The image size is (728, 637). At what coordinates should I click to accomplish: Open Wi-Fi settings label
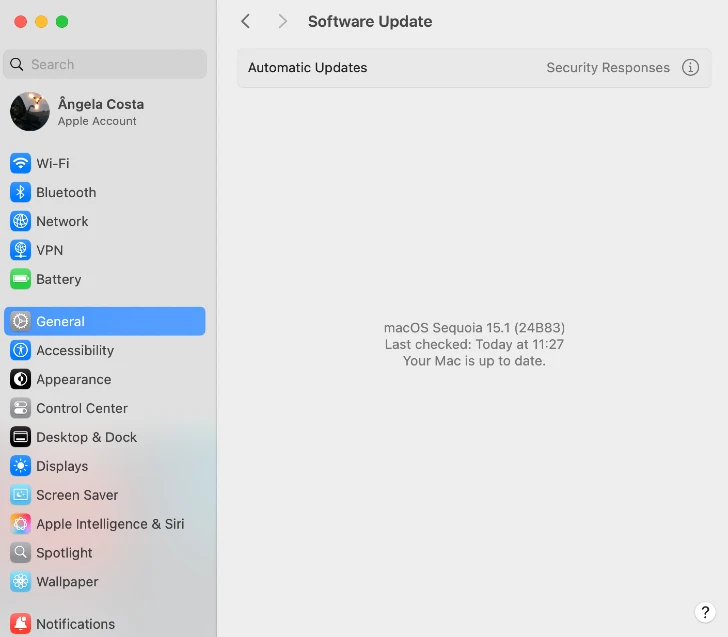tap(53, 163)
